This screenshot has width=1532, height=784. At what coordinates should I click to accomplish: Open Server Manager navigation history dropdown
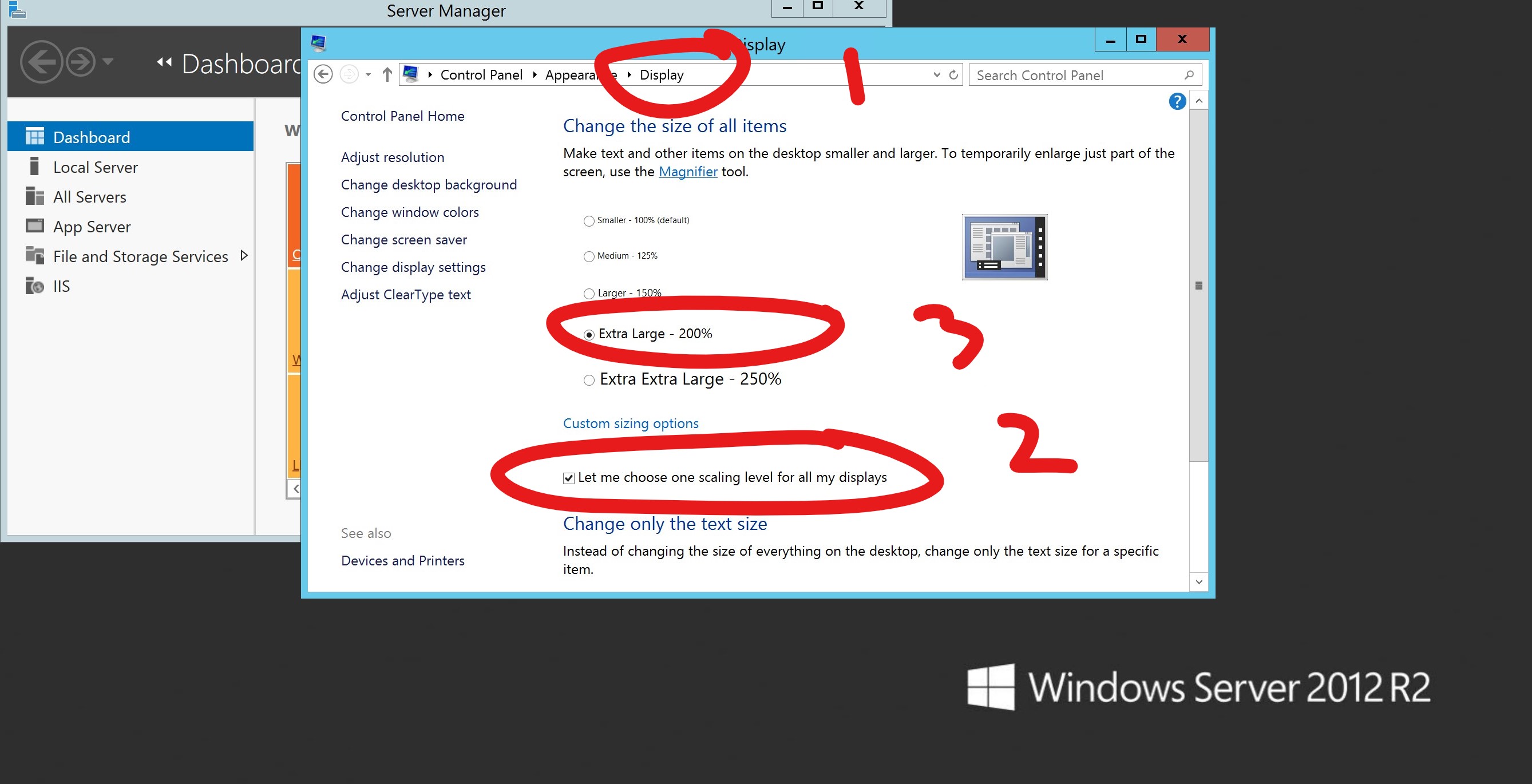click(108, 61)
